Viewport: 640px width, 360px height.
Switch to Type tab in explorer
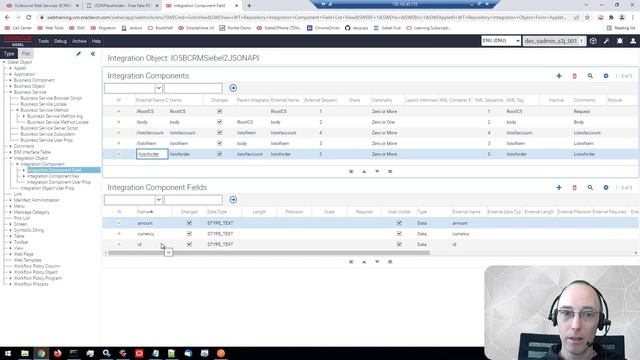click(x=9, y=53)
